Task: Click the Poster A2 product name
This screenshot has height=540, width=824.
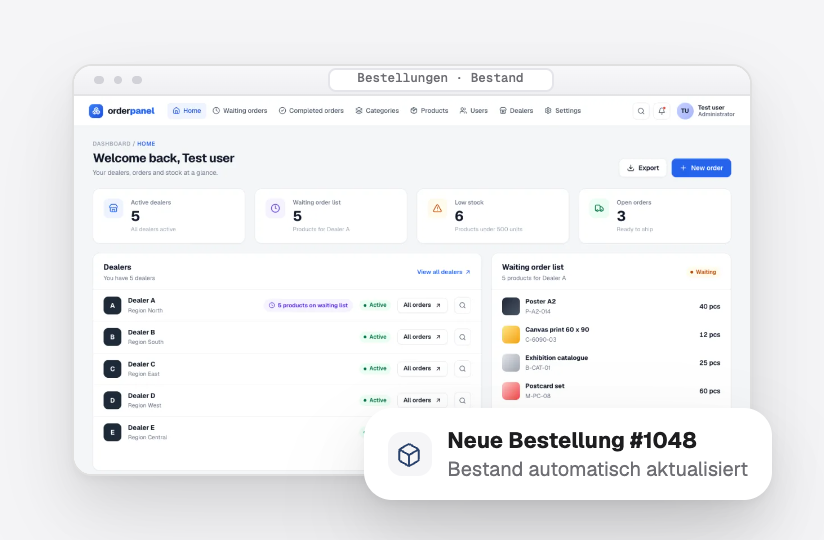Action: (540, 302)
